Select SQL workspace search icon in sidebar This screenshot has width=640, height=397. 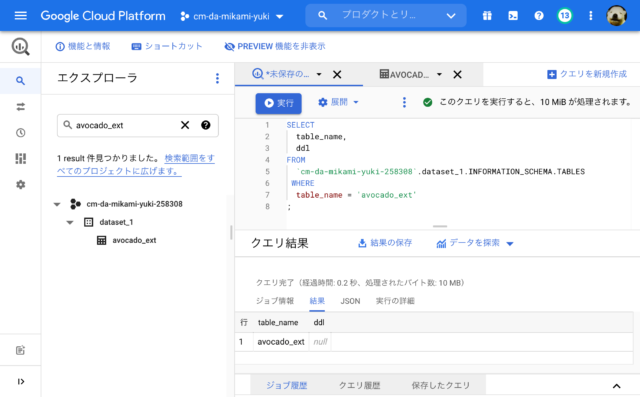pos(20,81)
